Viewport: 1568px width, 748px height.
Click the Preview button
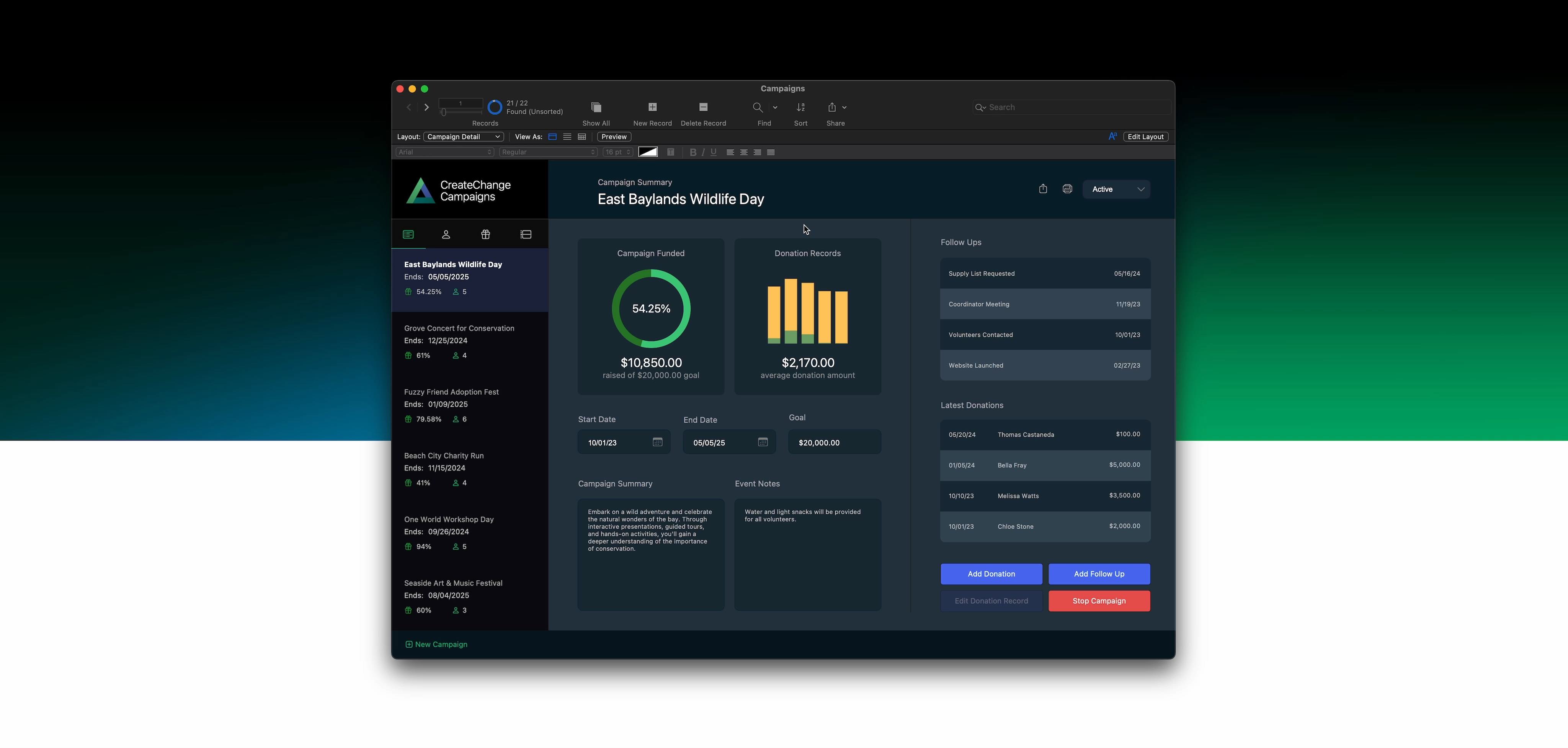pos(614,137)
